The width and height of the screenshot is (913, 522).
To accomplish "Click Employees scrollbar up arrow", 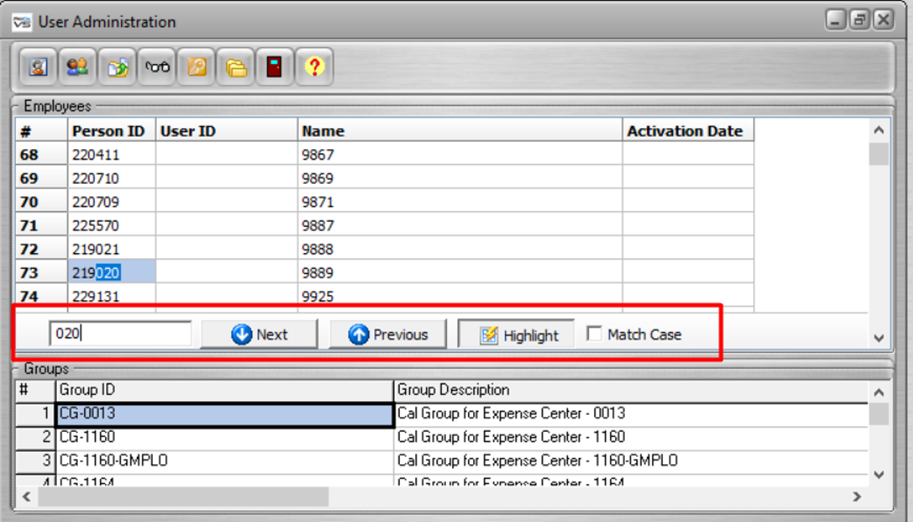I will click(x=879, y=130).
